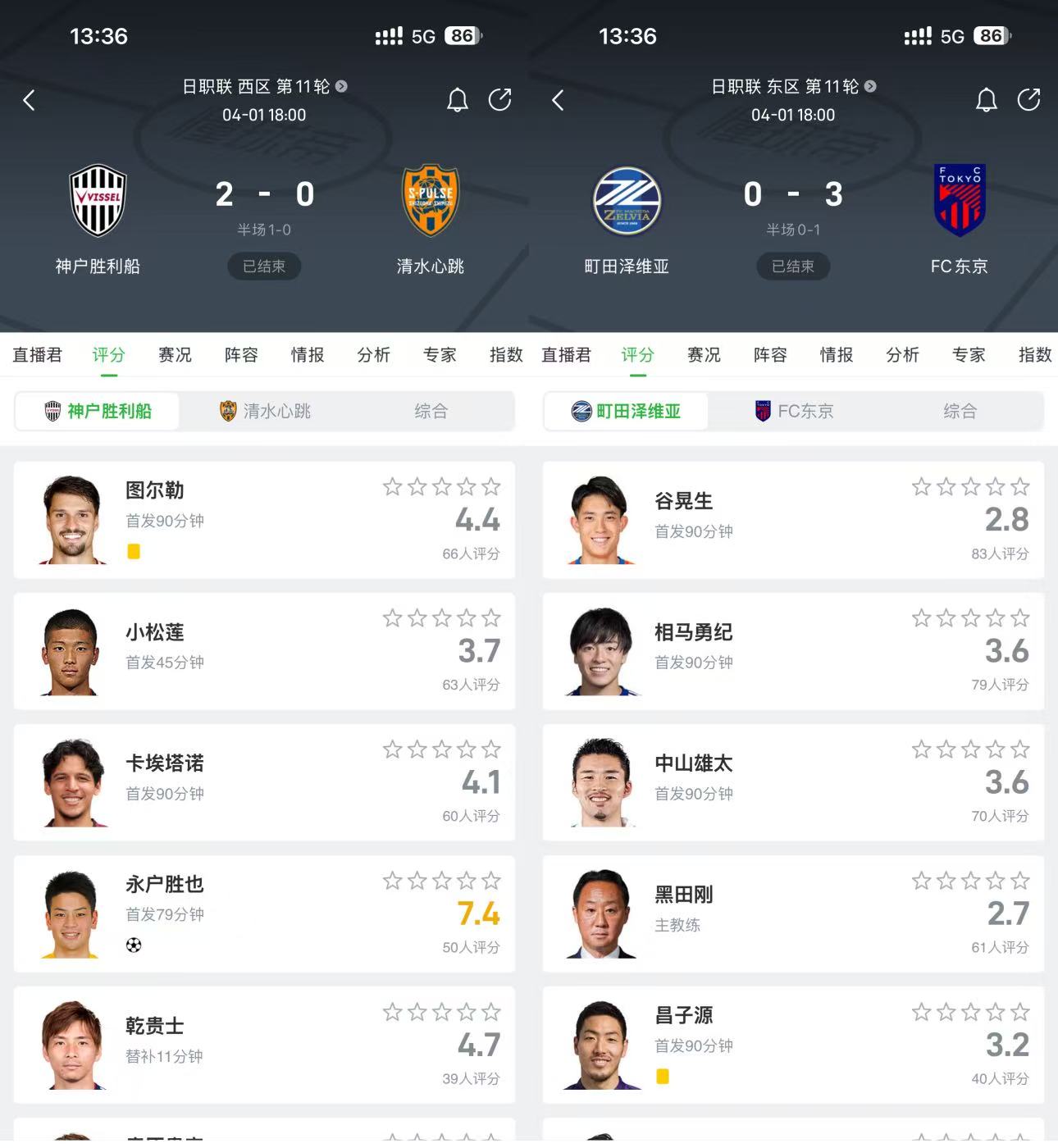
Task: Open the 阵容 tab in the left match
Action: point(241,355)
